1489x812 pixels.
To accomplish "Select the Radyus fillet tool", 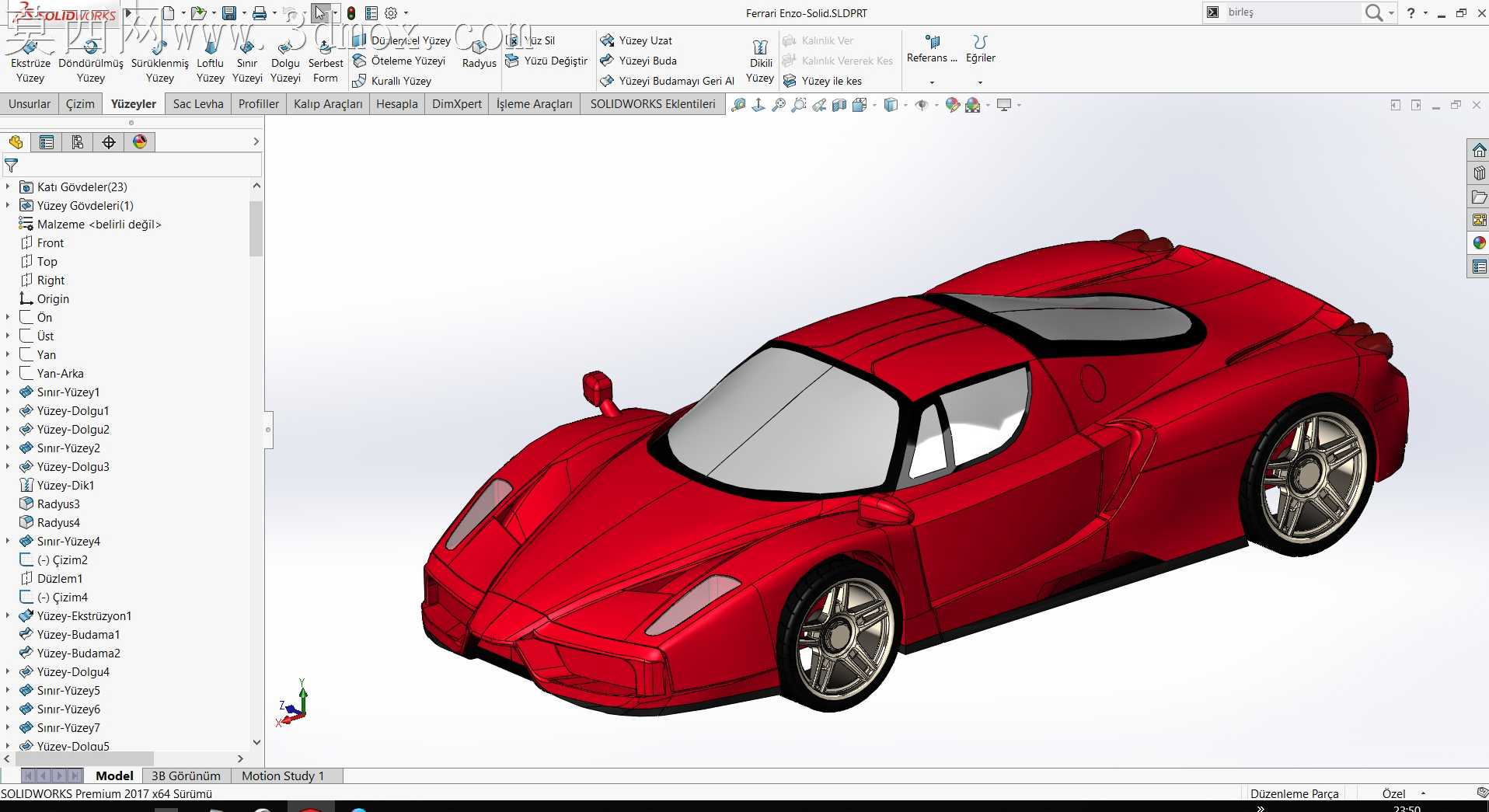I will pyautogui.click(x=479, y=54).
